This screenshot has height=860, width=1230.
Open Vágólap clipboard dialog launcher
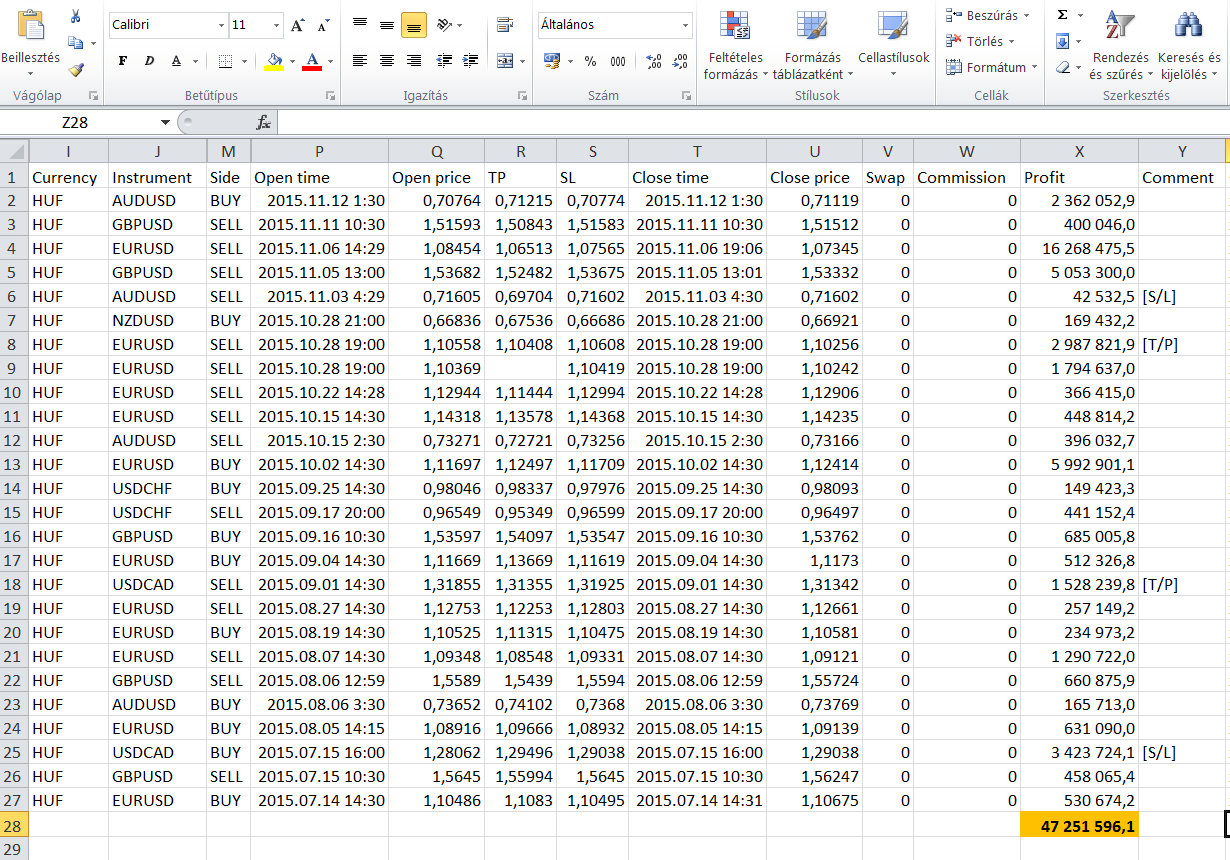pos(94,96)
